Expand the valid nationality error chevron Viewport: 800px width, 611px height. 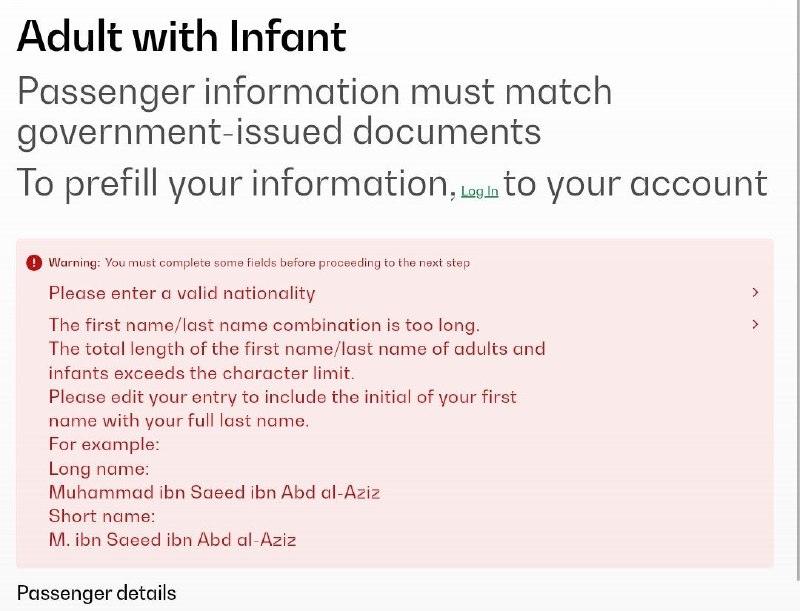coord(755,292)
